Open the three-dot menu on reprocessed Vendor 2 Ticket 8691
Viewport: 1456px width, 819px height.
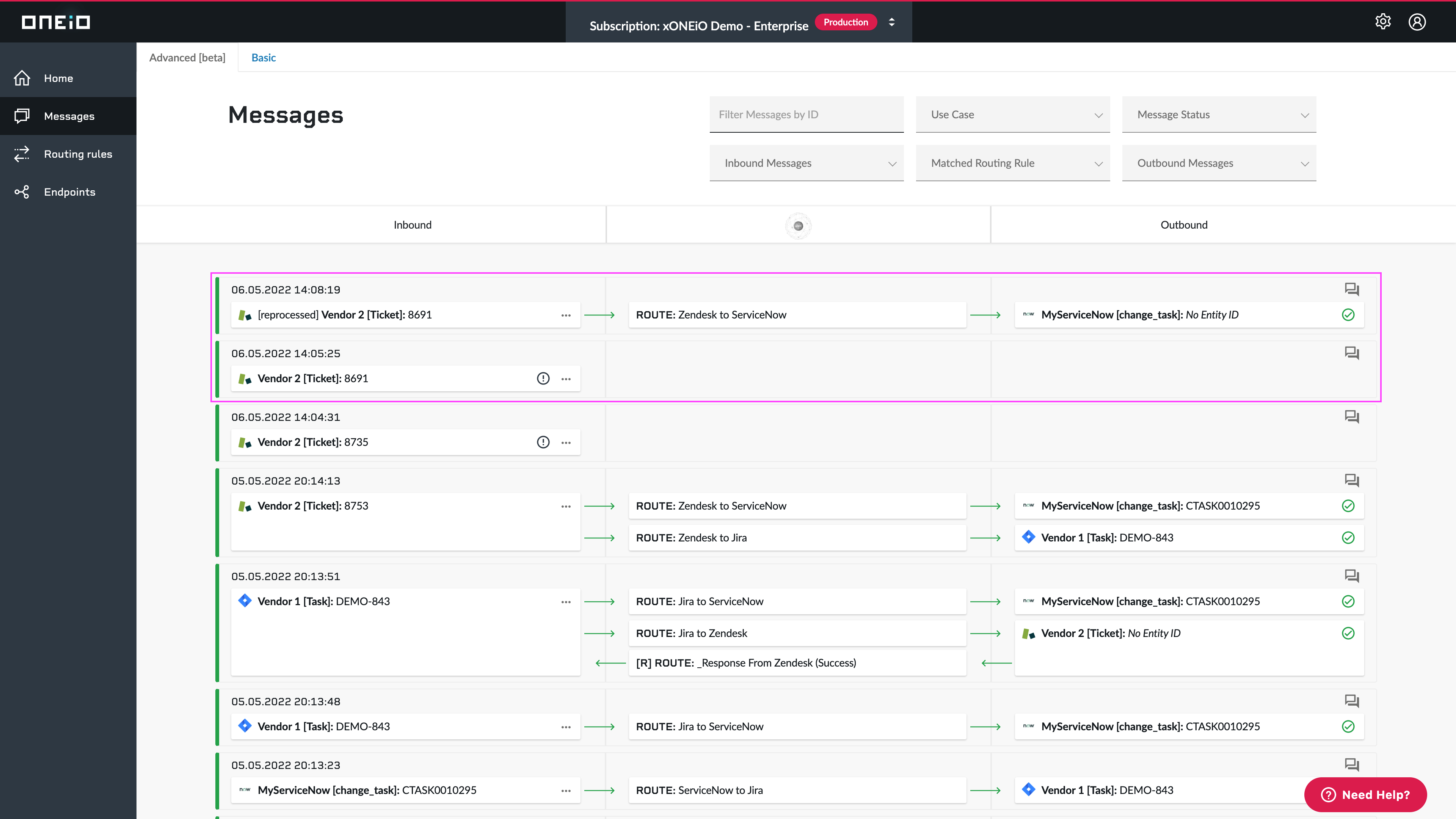point(566,315)
